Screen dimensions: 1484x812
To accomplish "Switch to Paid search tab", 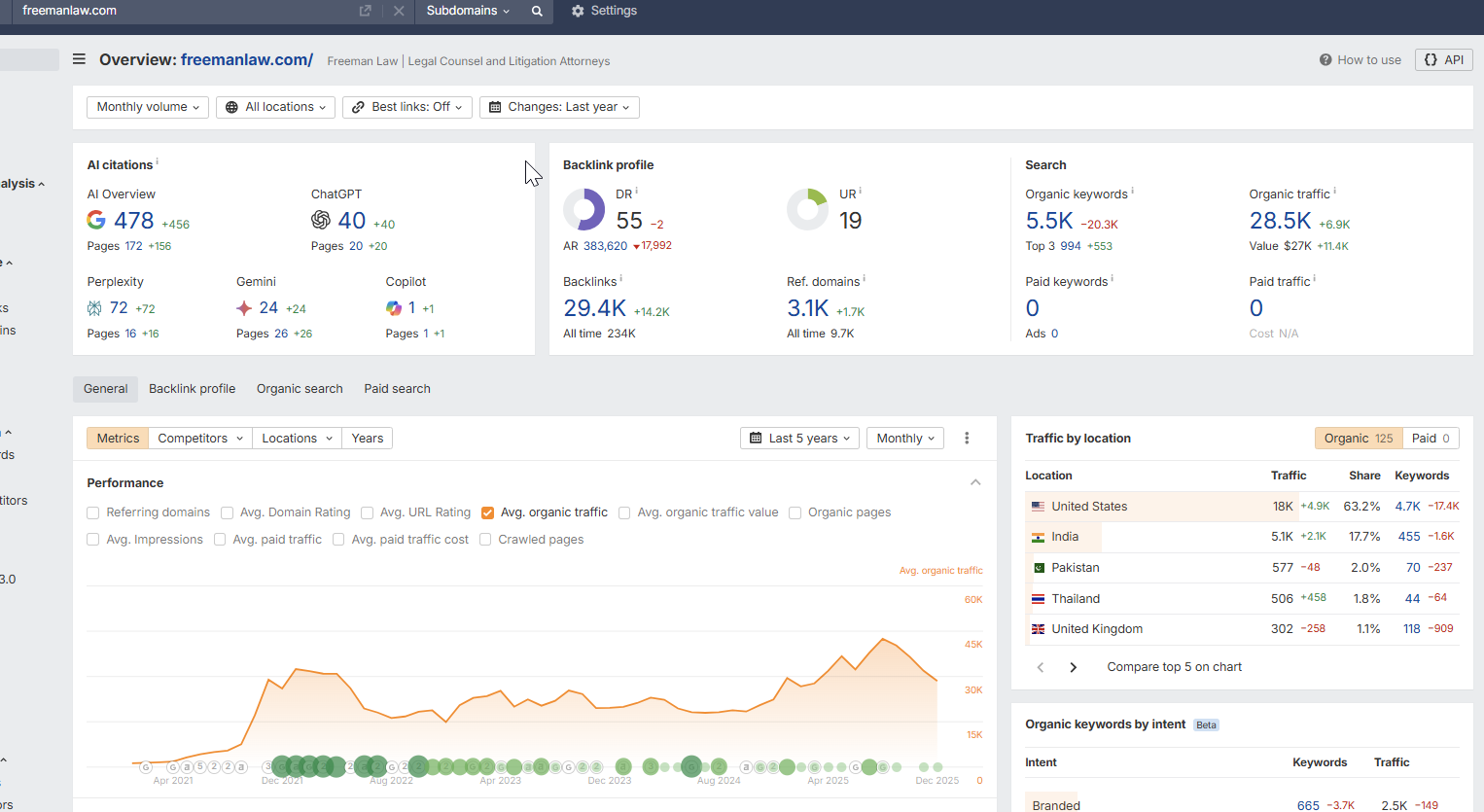I will click(398, 389).
